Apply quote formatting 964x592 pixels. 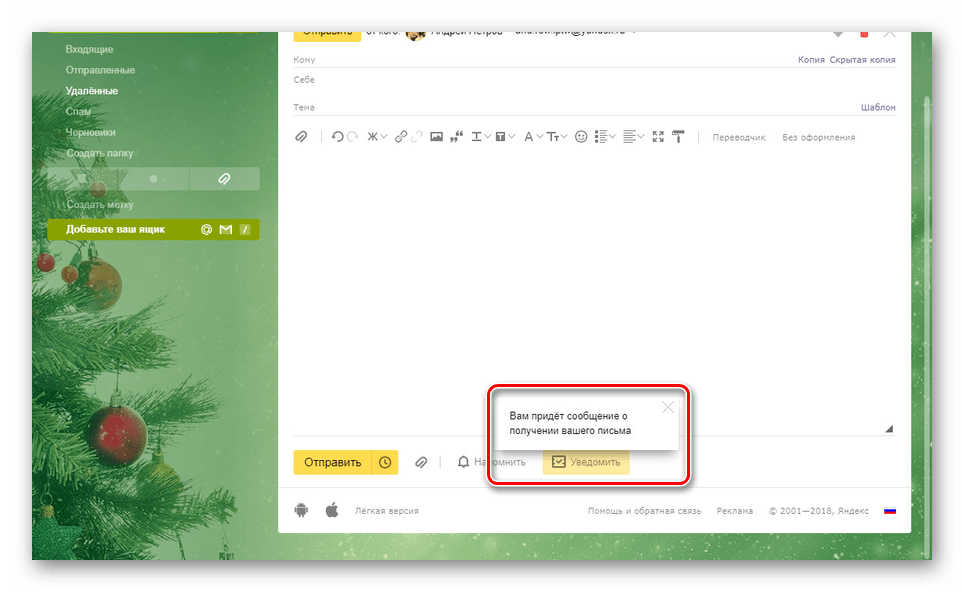(456, 136)
